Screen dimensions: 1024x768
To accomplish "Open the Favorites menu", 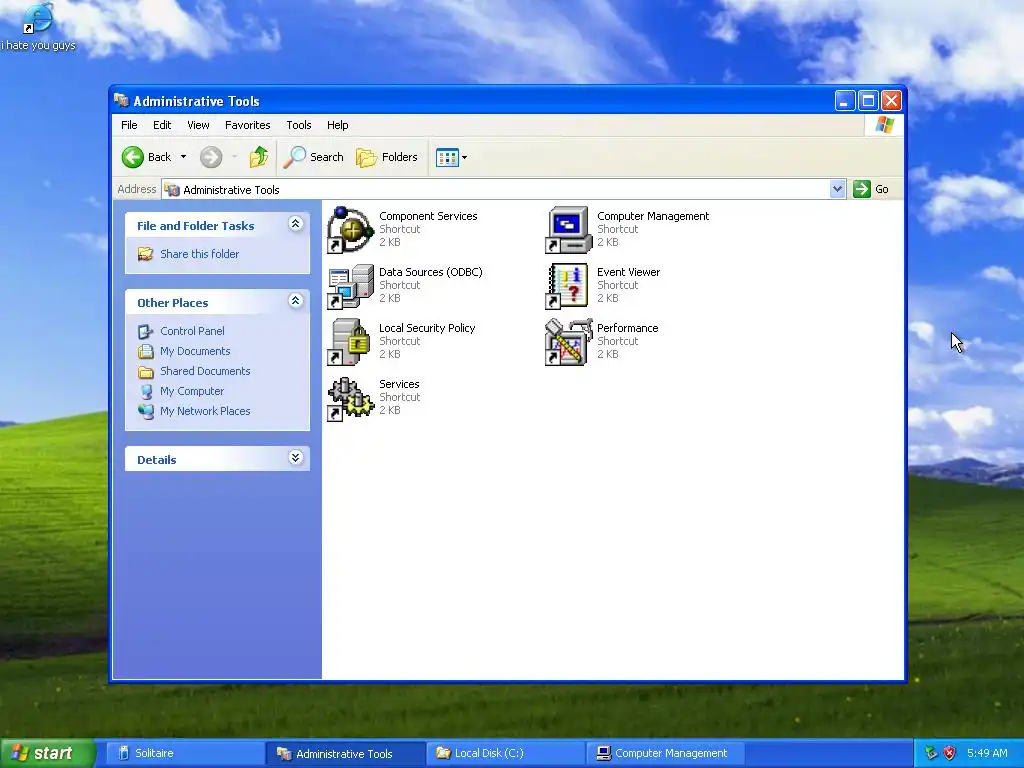I will point(248,125).
